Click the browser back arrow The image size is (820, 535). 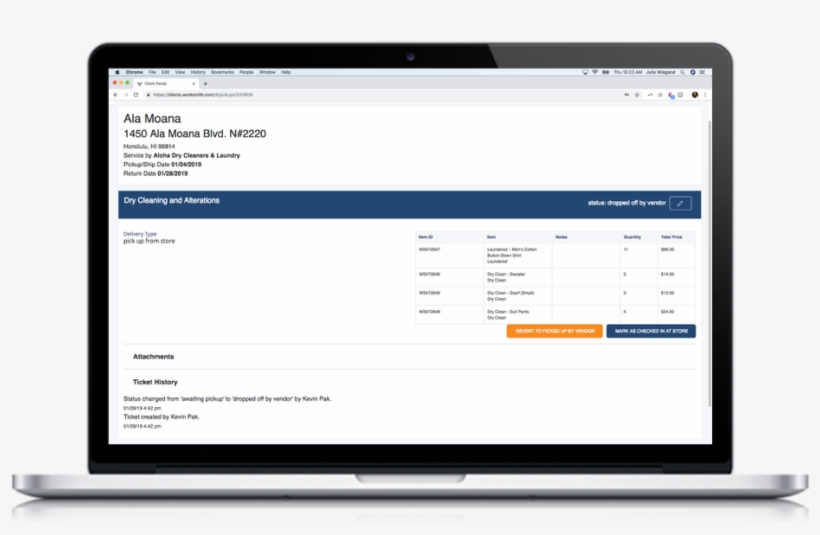click(x=115, y=94)
